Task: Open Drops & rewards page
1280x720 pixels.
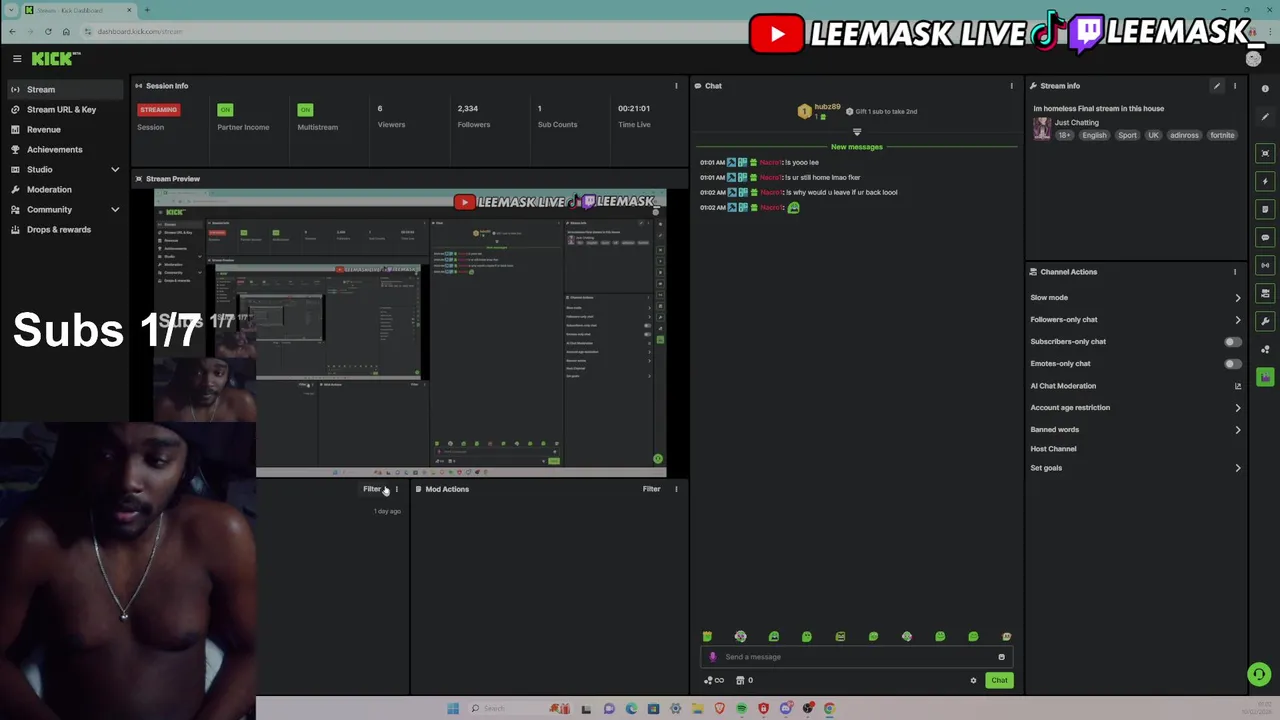Action: 64,229
